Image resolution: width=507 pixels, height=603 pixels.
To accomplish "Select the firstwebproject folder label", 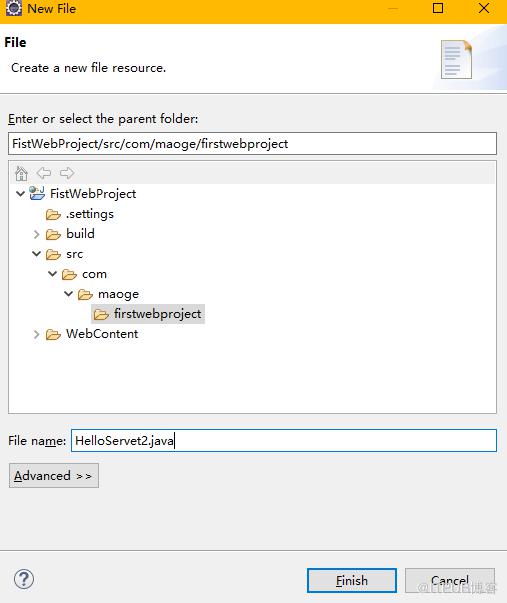I will 157,314.
